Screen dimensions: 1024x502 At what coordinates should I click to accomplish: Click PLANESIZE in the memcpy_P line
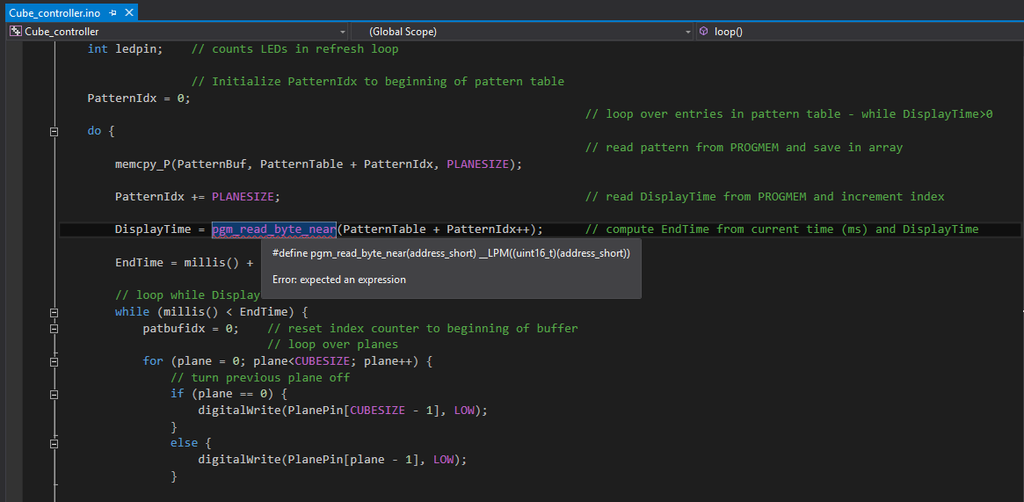(477, 164)
